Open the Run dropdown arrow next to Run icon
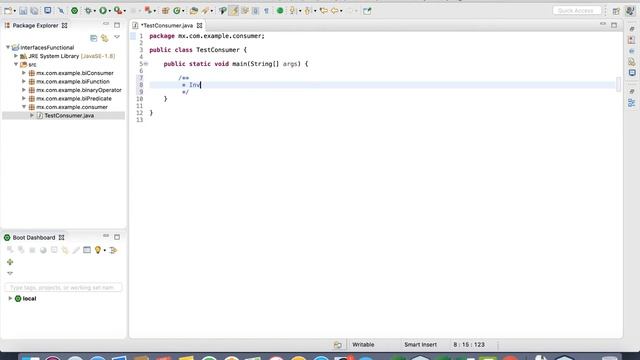Viewport: 640px width, 360px height. [110, 11]
